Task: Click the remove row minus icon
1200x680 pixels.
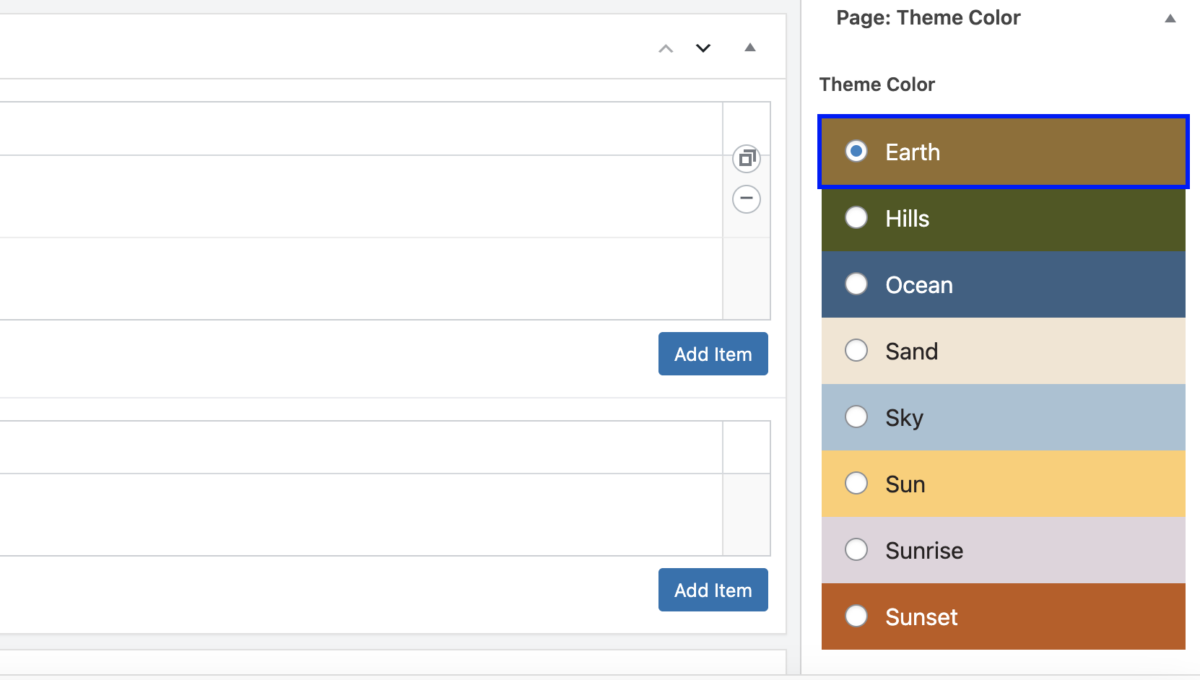Action: tap(746, 199)
